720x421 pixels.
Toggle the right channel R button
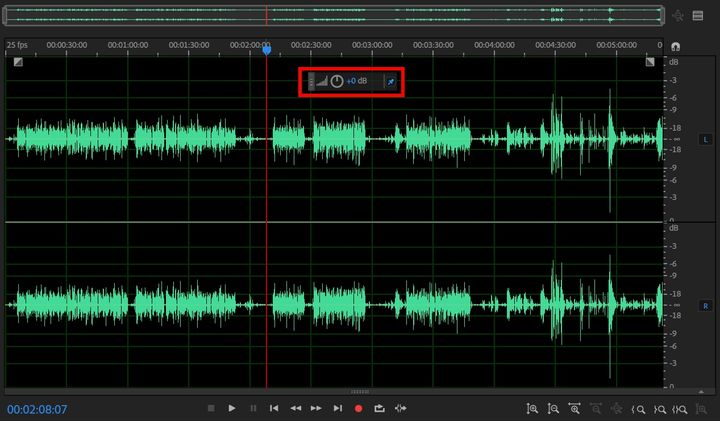tap(705, 304)
